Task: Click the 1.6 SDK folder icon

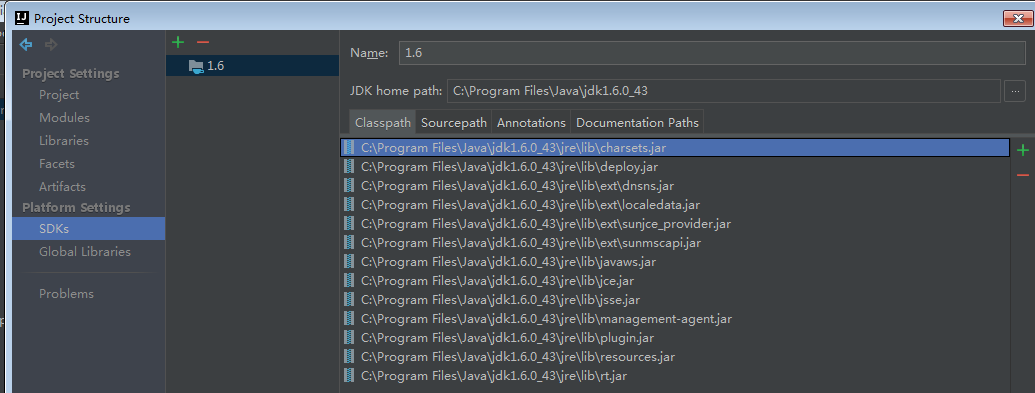Action: (x=196, y=66)
